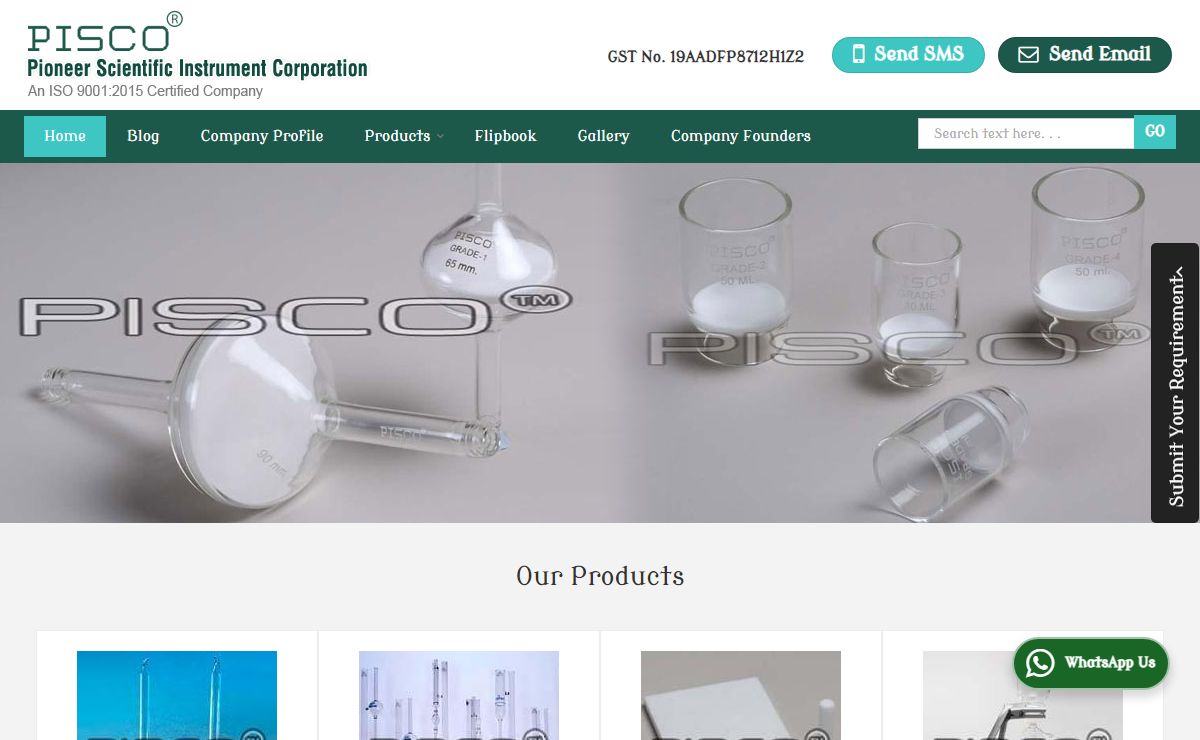Click the WhatsApp logo icon
Screen dimensions: 1200x740
pyautogui.click(x=1040, y=662)
